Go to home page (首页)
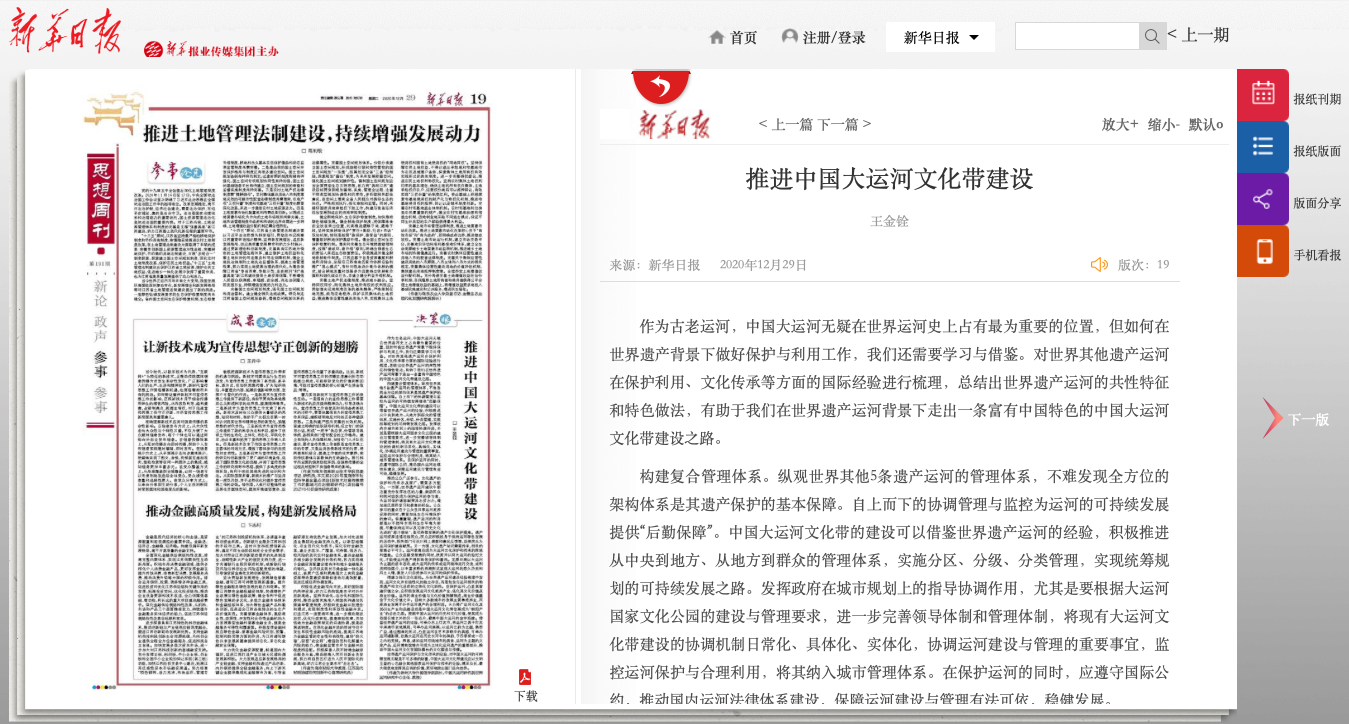1349x724 pixels. (x=733, y=37)
